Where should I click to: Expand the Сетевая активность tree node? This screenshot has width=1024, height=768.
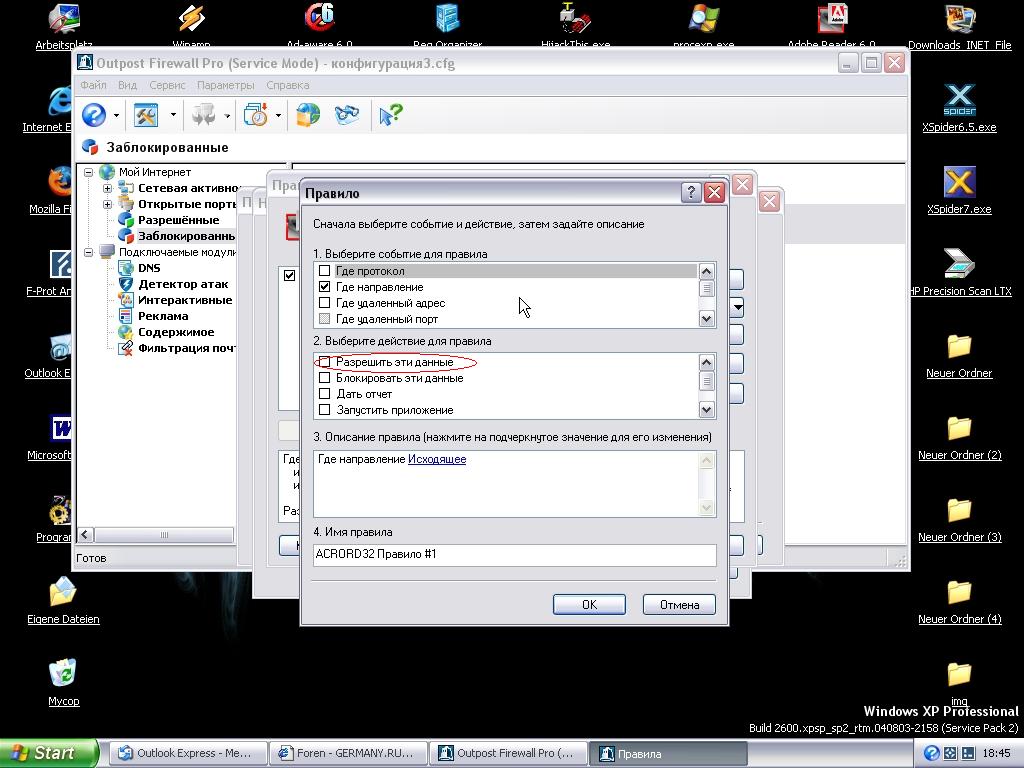pyautogui.click(x=108, y=188)
